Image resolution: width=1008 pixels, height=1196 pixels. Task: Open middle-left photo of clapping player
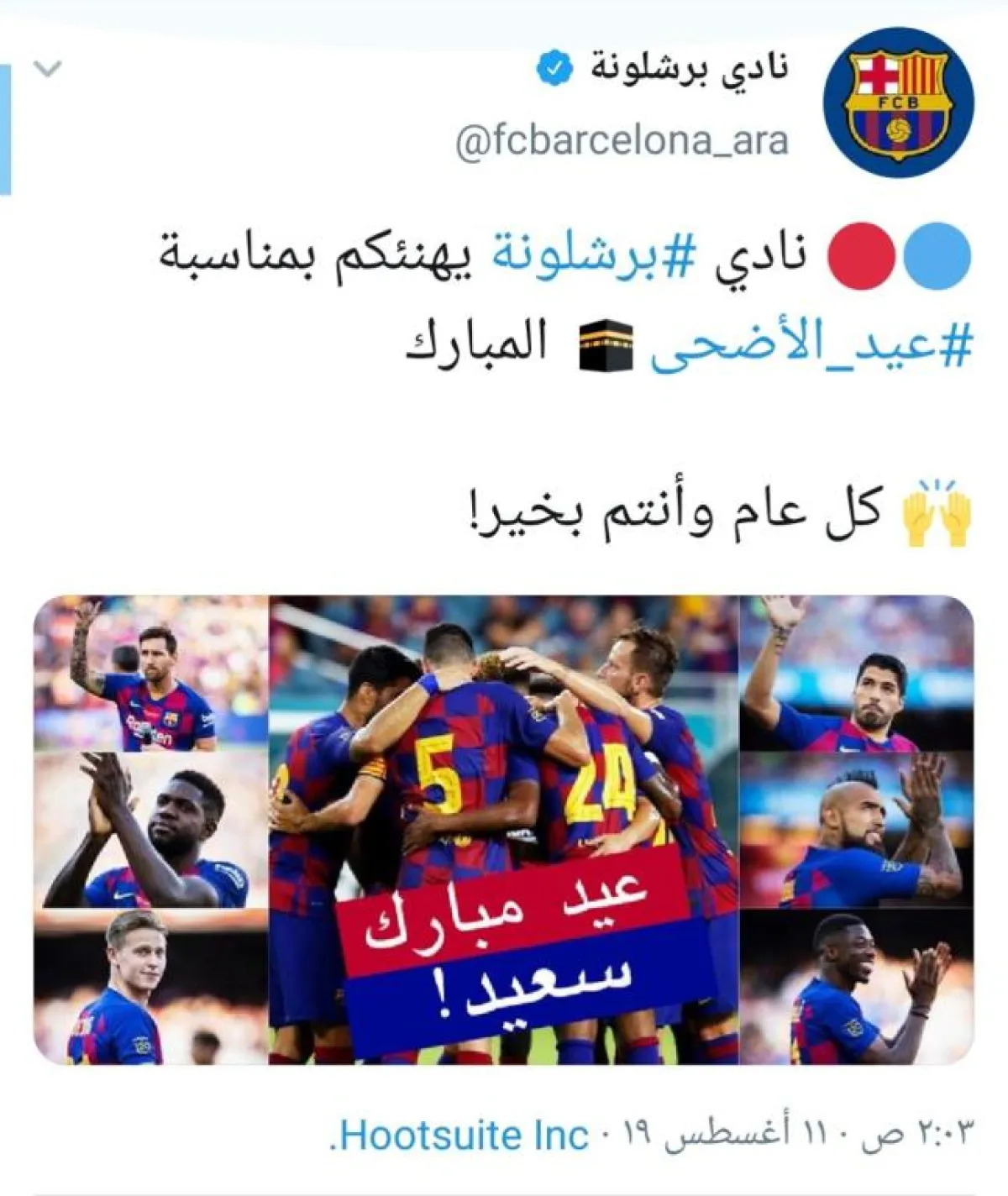pos(150,830)
